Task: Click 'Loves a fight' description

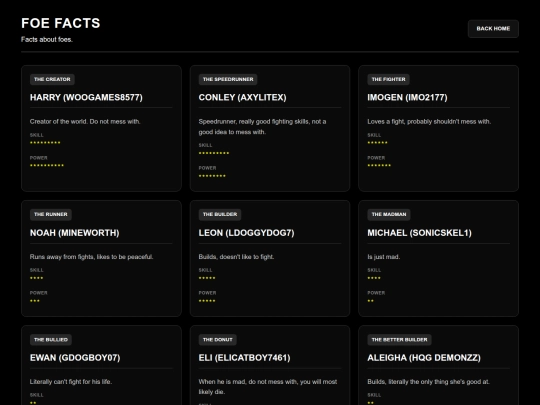Action: coord(429,122)
